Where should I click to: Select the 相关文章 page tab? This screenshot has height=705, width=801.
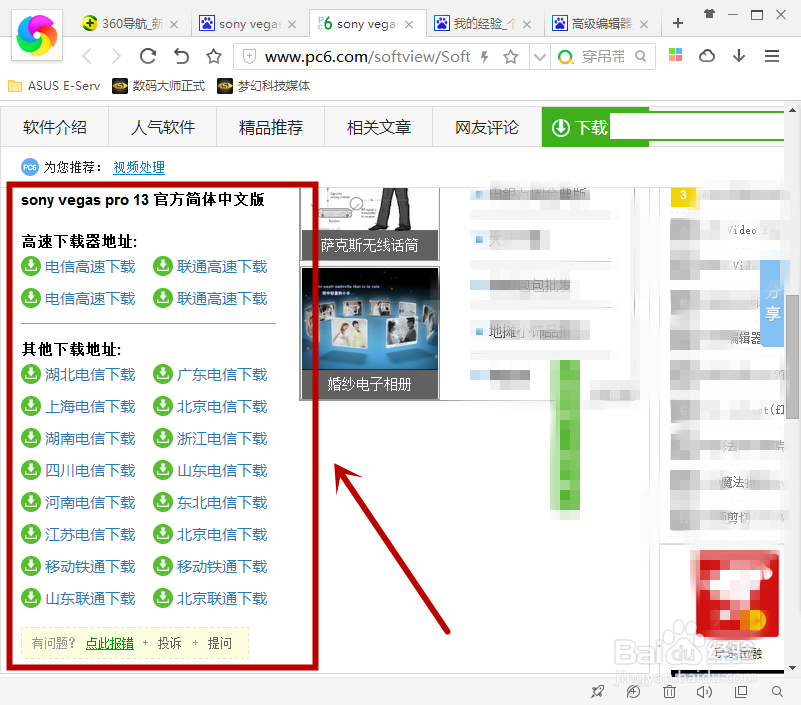[x=379, y=127]
